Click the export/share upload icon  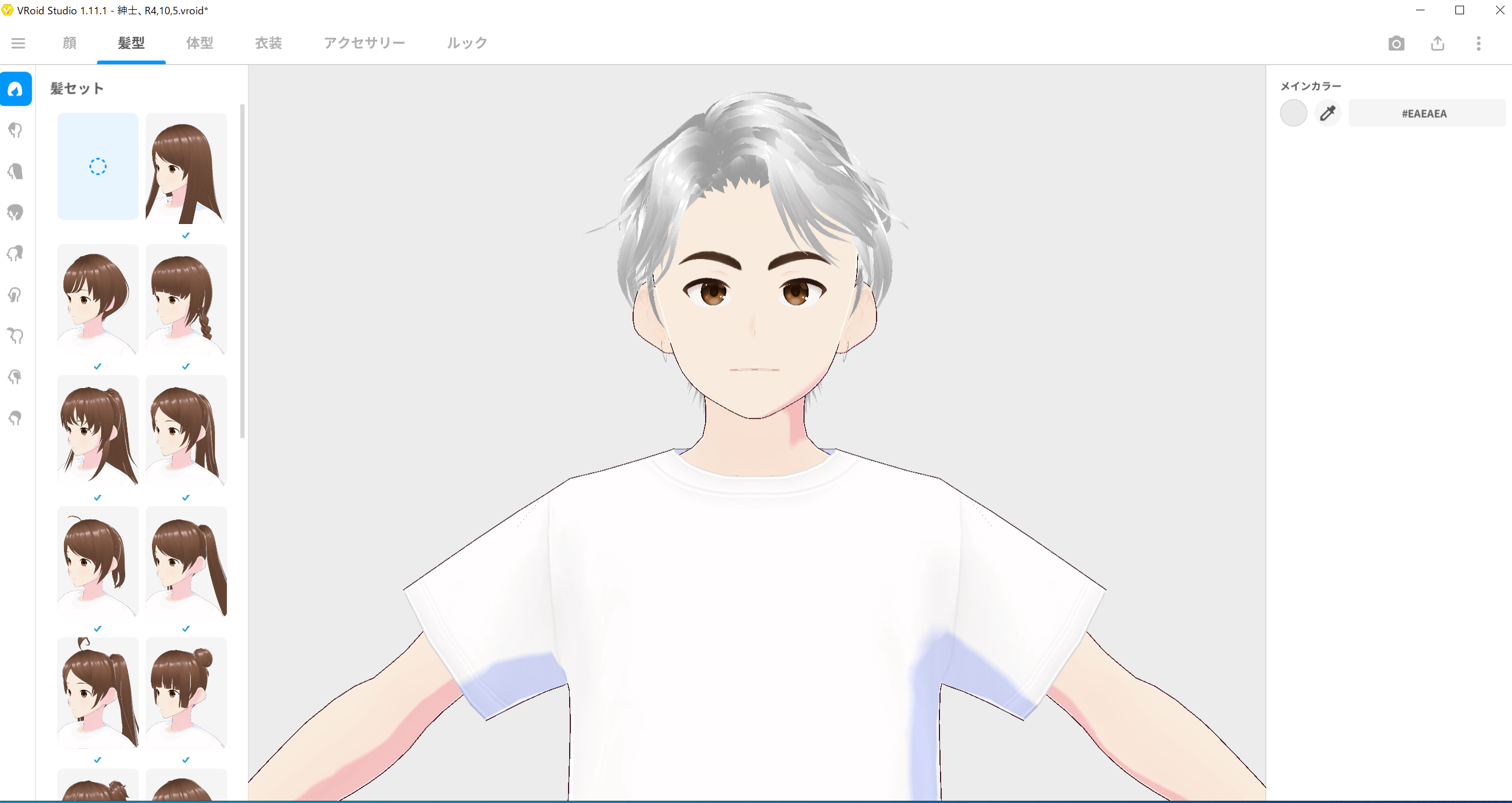[1437, 43]
